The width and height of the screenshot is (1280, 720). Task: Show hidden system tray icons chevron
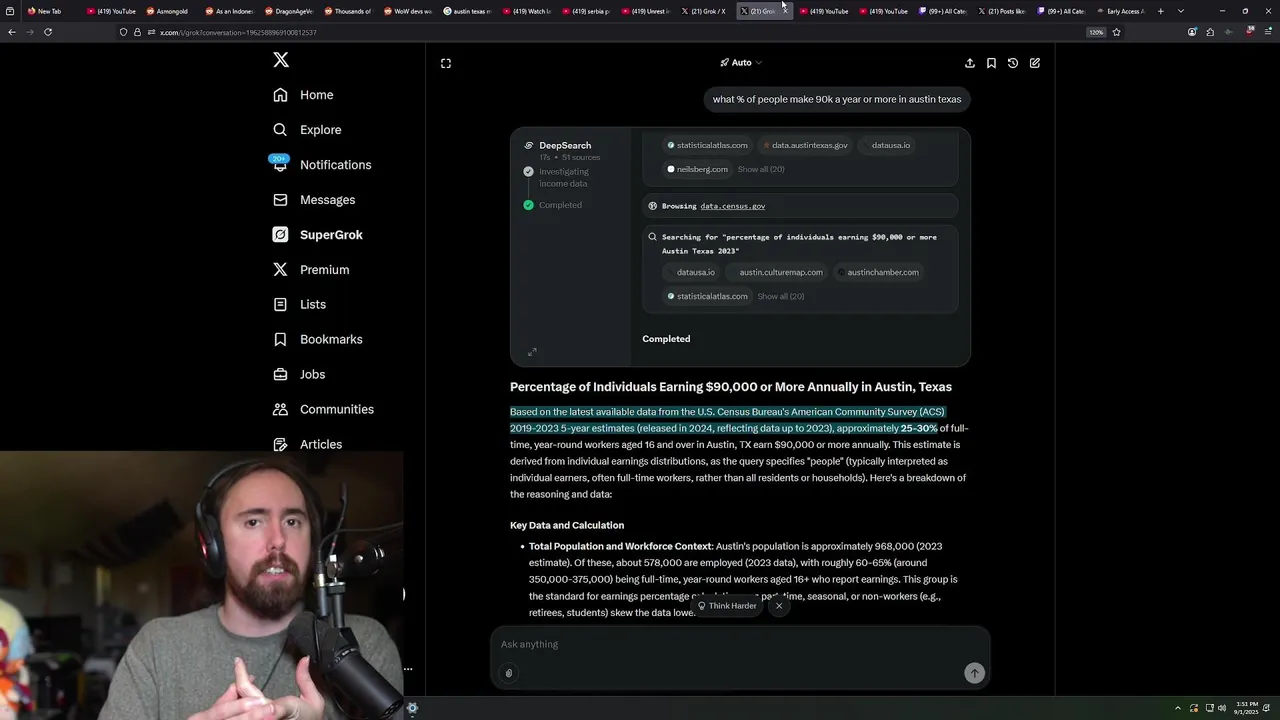pos(1177,708)
